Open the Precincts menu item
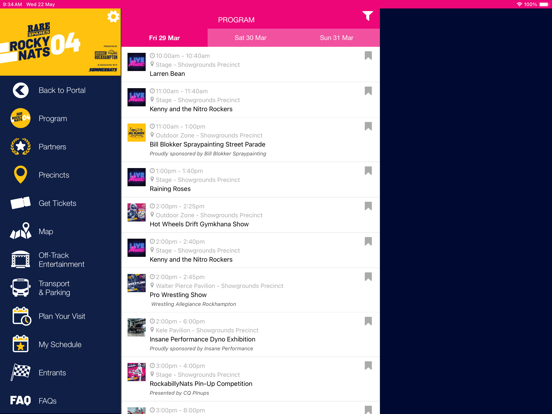 click(54, 175)
